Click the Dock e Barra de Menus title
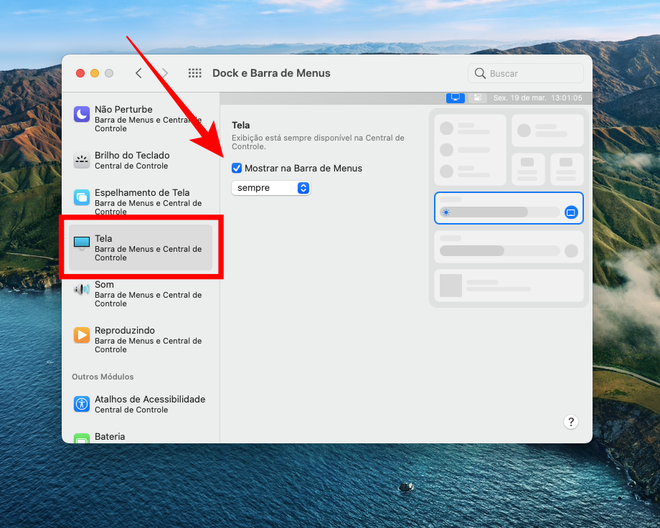This screenshot has width=660, height=528. coord(271,73)
